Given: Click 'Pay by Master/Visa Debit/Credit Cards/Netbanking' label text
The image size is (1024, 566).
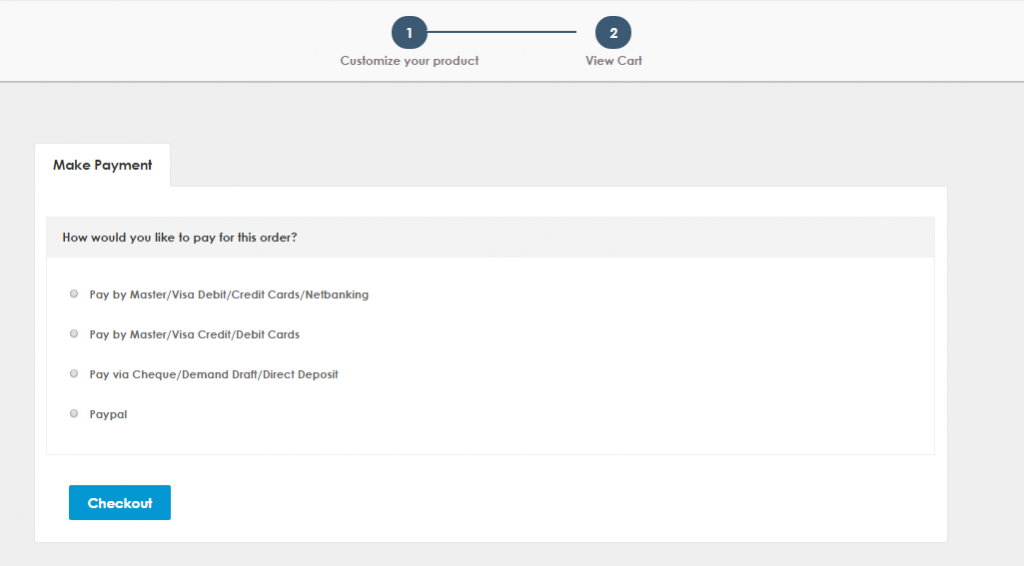Looking at the screenshot, I should coord(229,295).
